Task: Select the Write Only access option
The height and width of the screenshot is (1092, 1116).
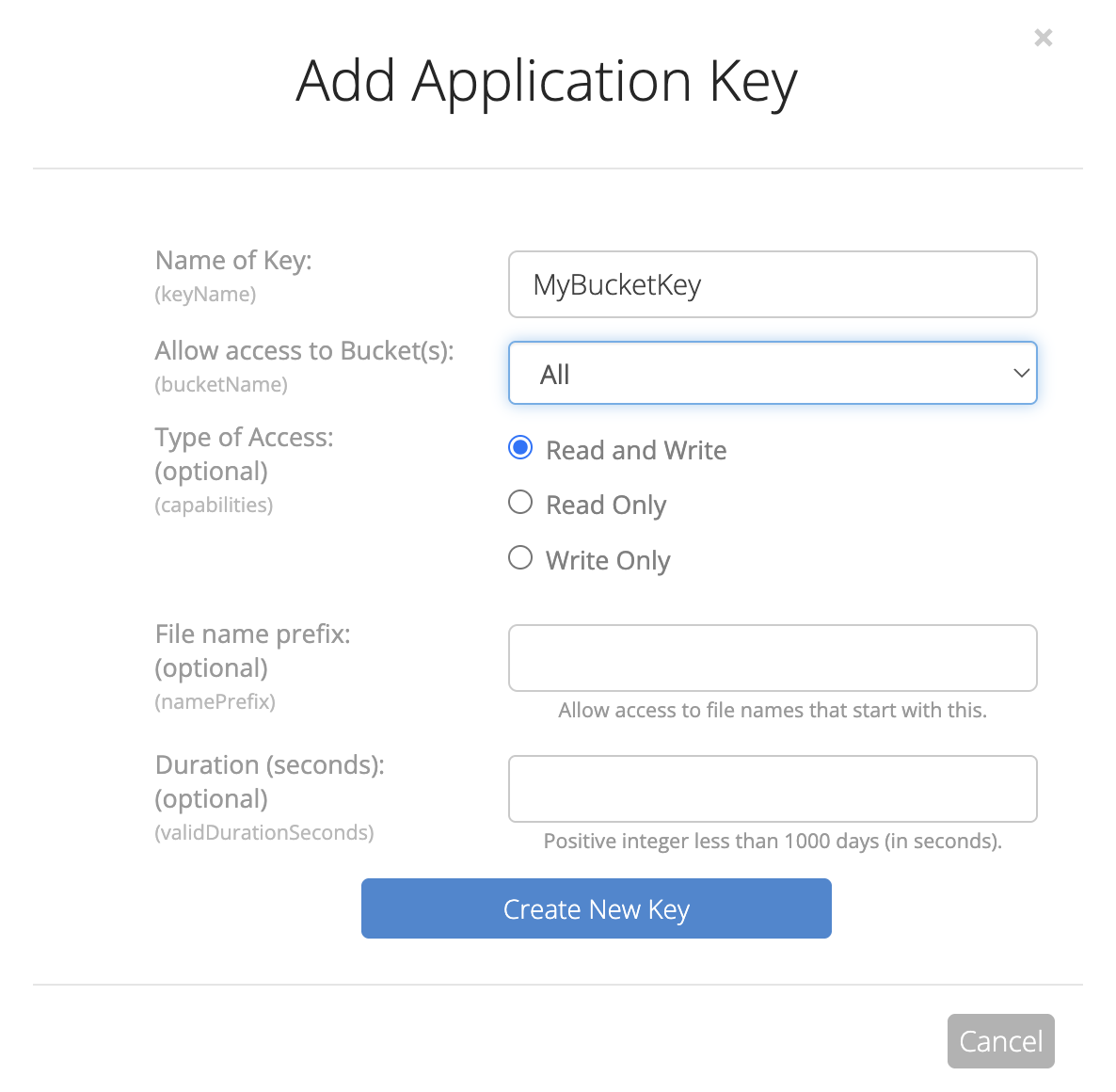Action: [519, 557]
